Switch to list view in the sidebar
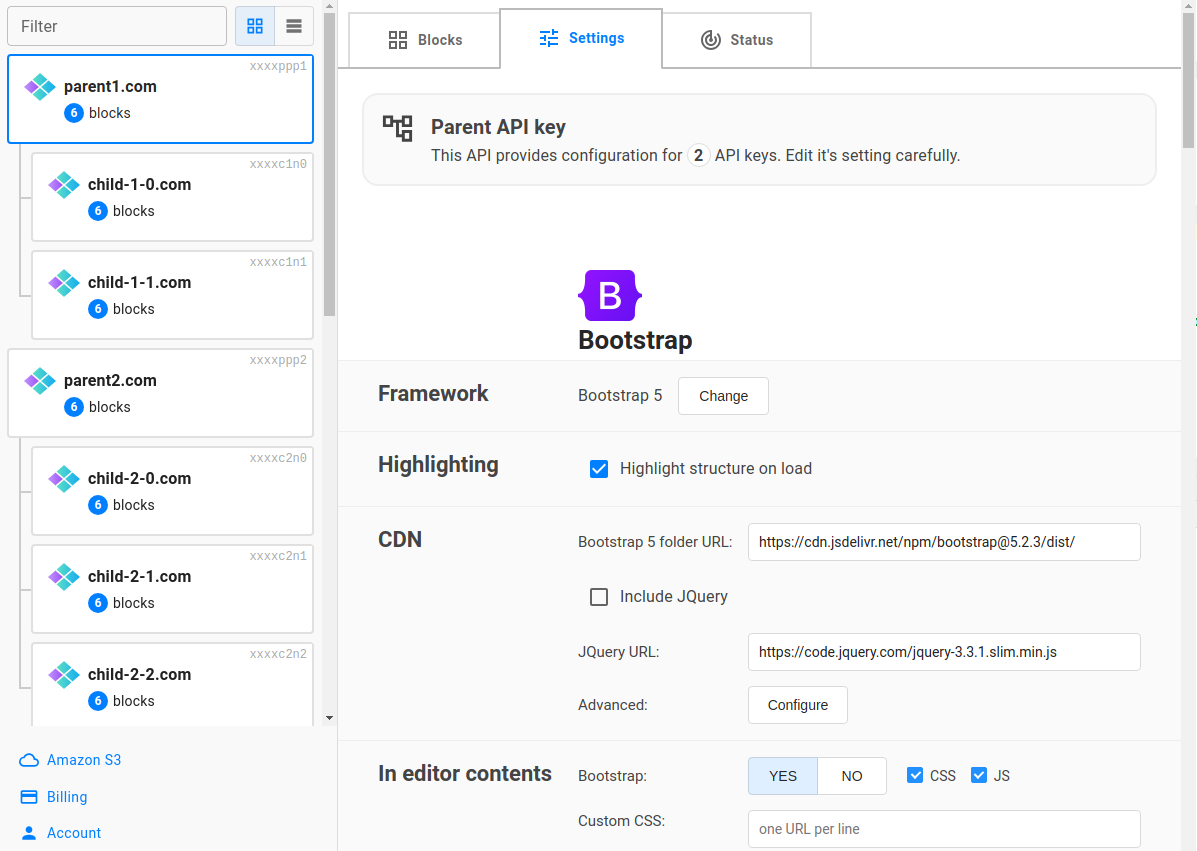 click(x=294, y=25)
